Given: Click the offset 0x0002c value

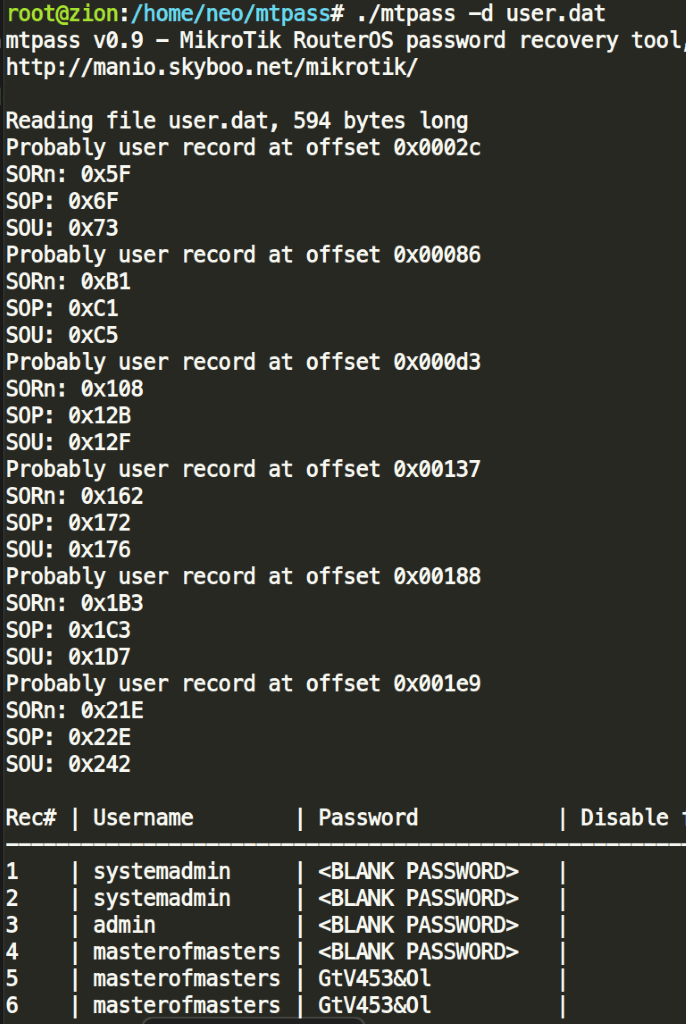Looking at the screenshot, I should pos(436,148).
